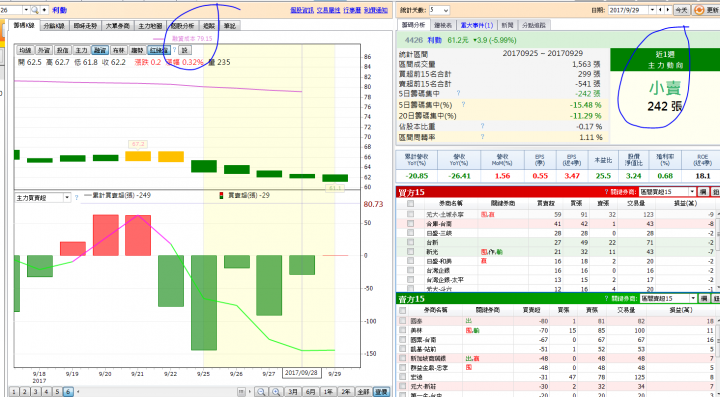This screenshot has width=720, height=397.
Task: Toggle the 主力 overlay button
Action: tap(81, 50)
